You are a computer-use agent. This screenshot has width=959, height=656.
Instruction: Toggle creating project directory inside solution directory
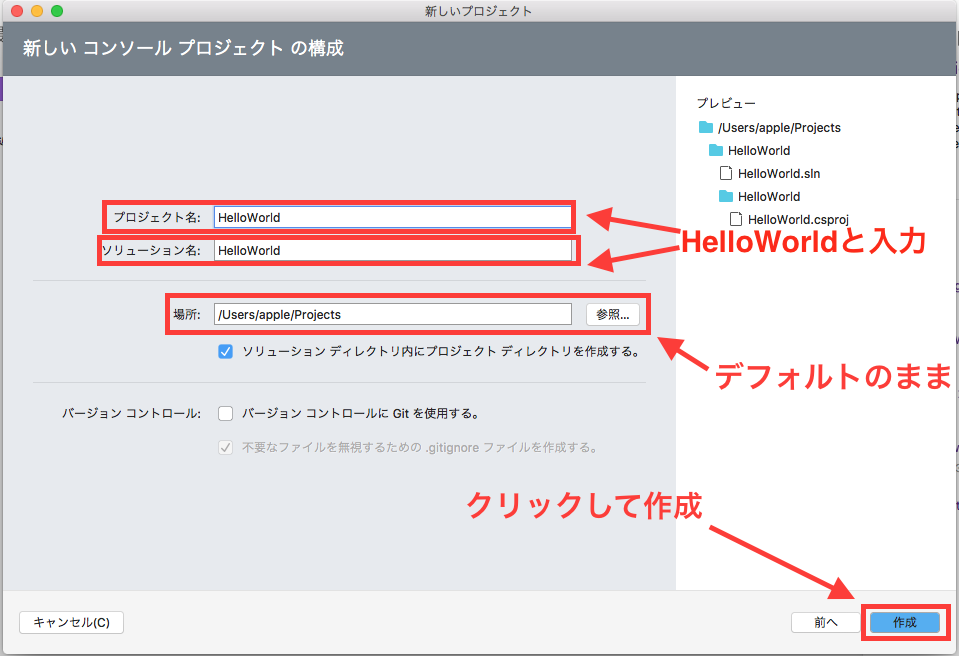point(226,351)
